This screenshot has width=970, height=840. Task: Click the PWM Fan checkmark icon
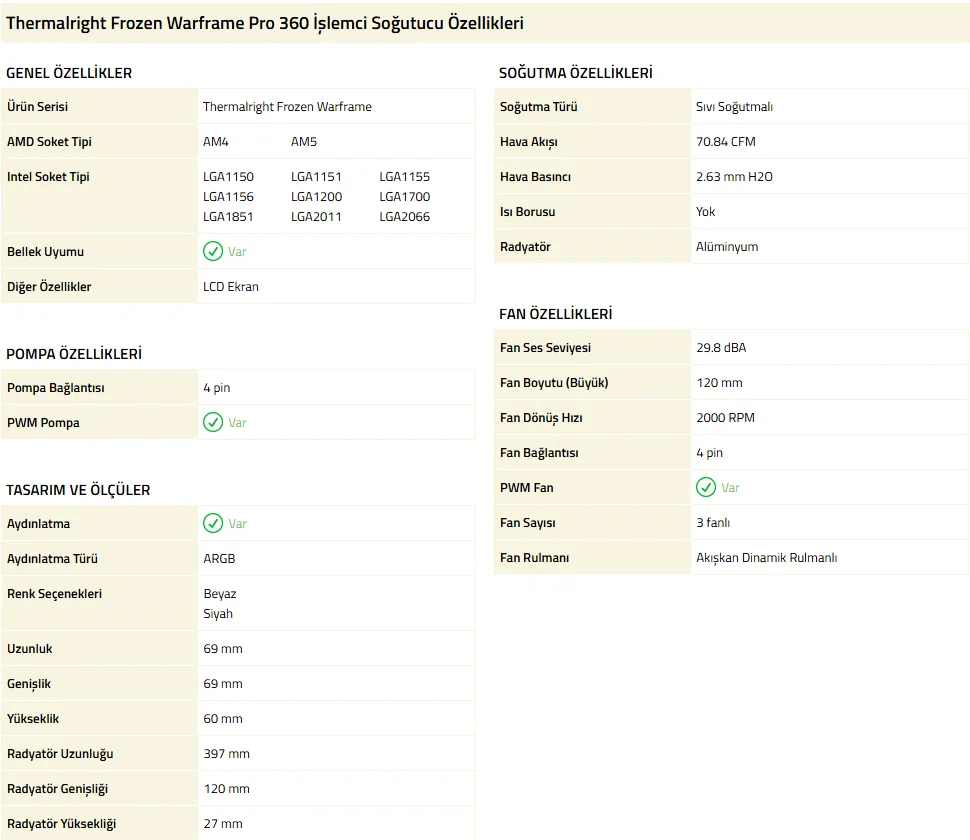pos(706,488)
